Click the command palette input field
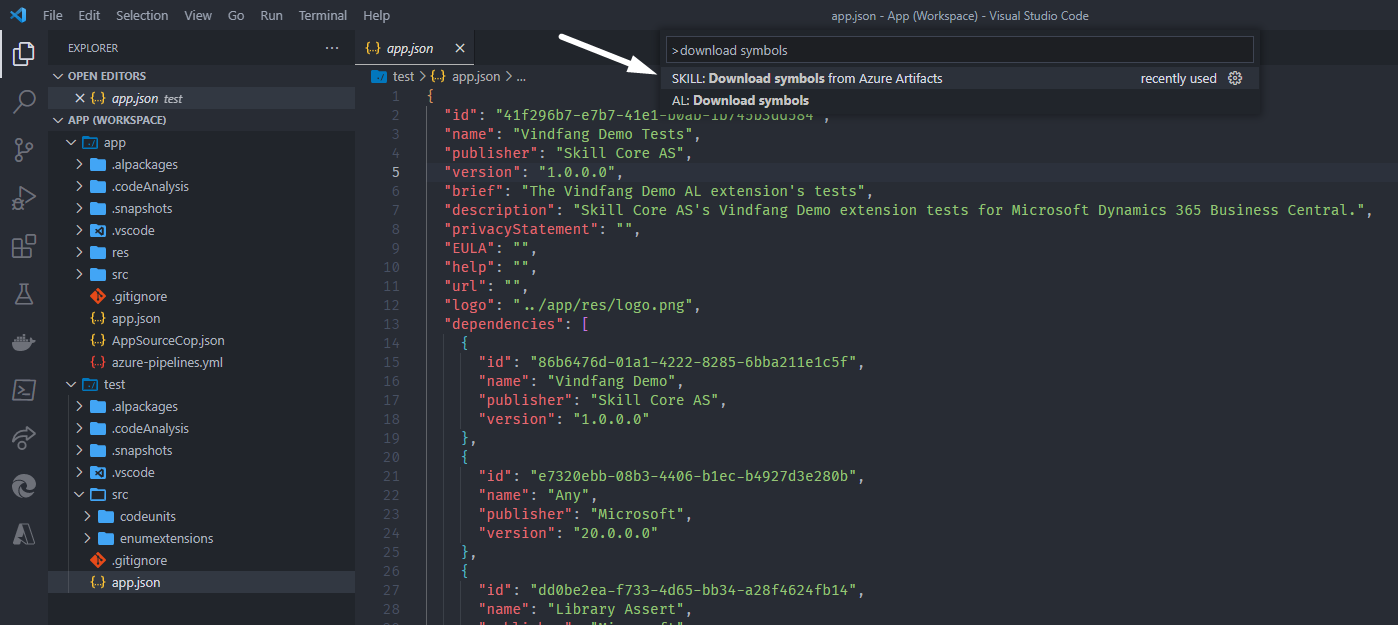This screenshot has height=625, width=1398. (958, 50)
